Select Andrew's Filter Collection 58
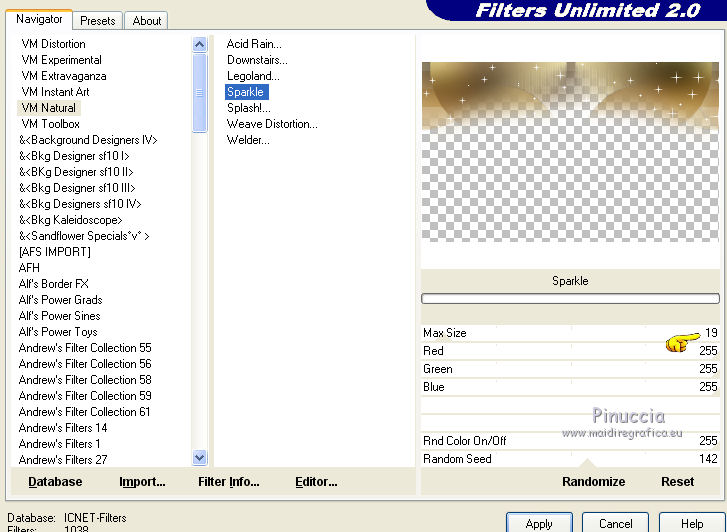This screenshot has width=727, height=532. point(85,380)
